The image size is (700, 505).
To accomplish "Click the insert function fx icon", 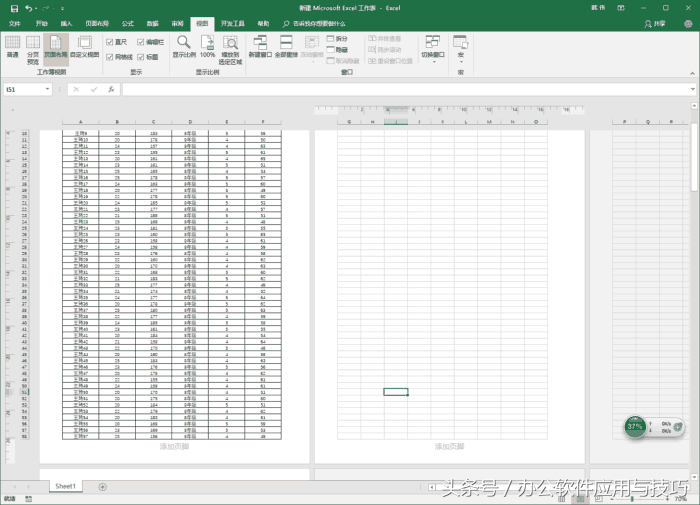I will coord(111,89).
